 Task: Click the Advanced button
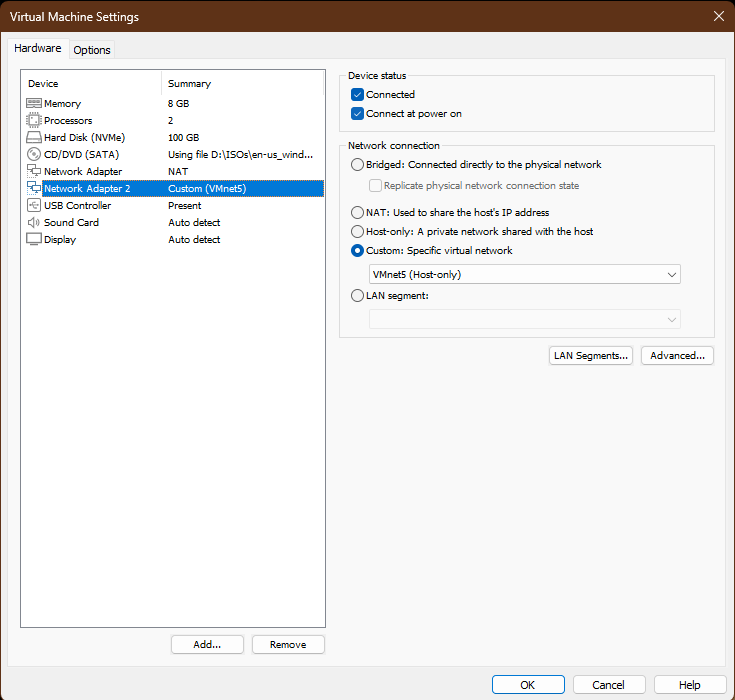pos(677,356)
